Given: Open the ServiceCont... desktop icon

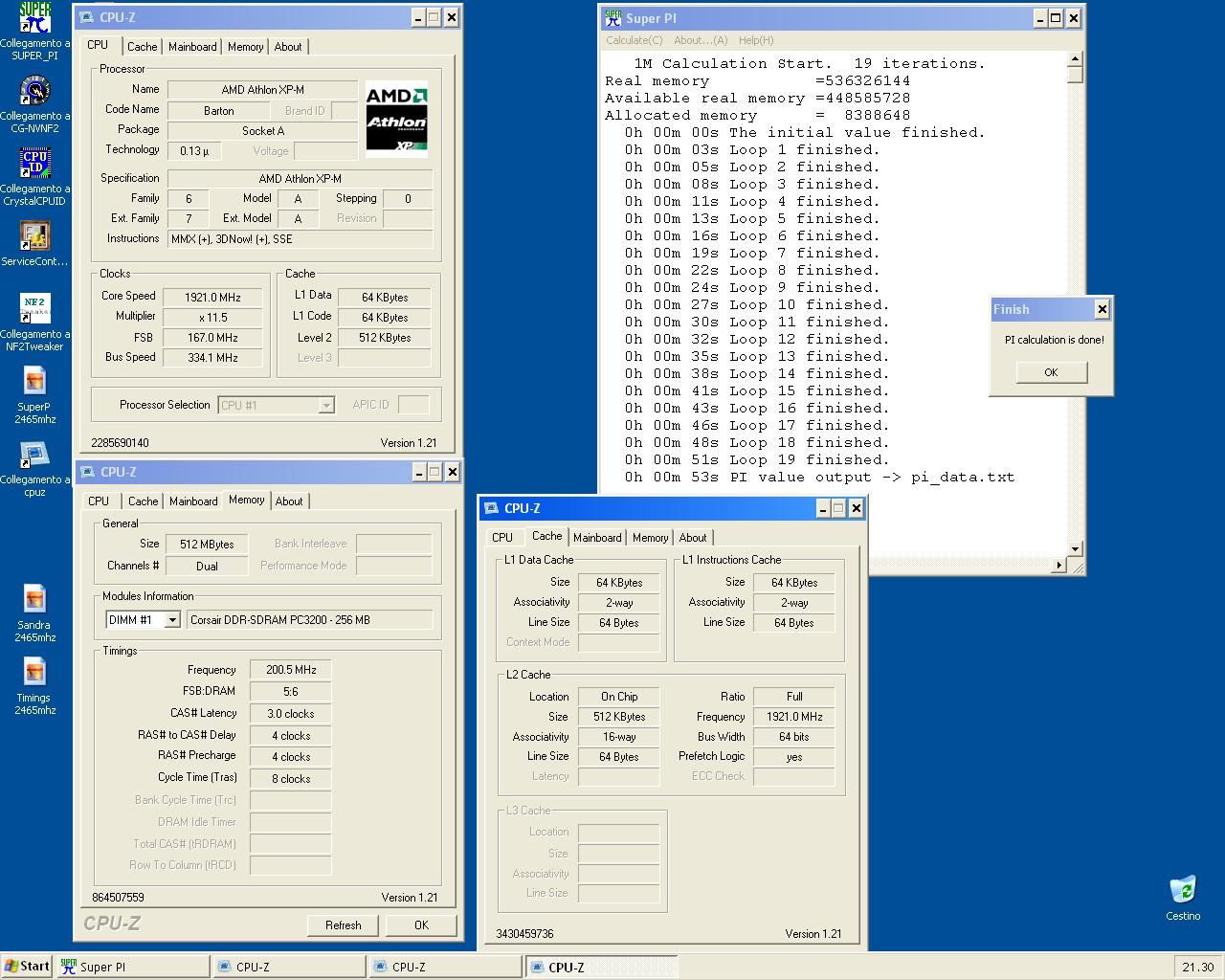Looking at the screenshot, I should click(34, 243).
